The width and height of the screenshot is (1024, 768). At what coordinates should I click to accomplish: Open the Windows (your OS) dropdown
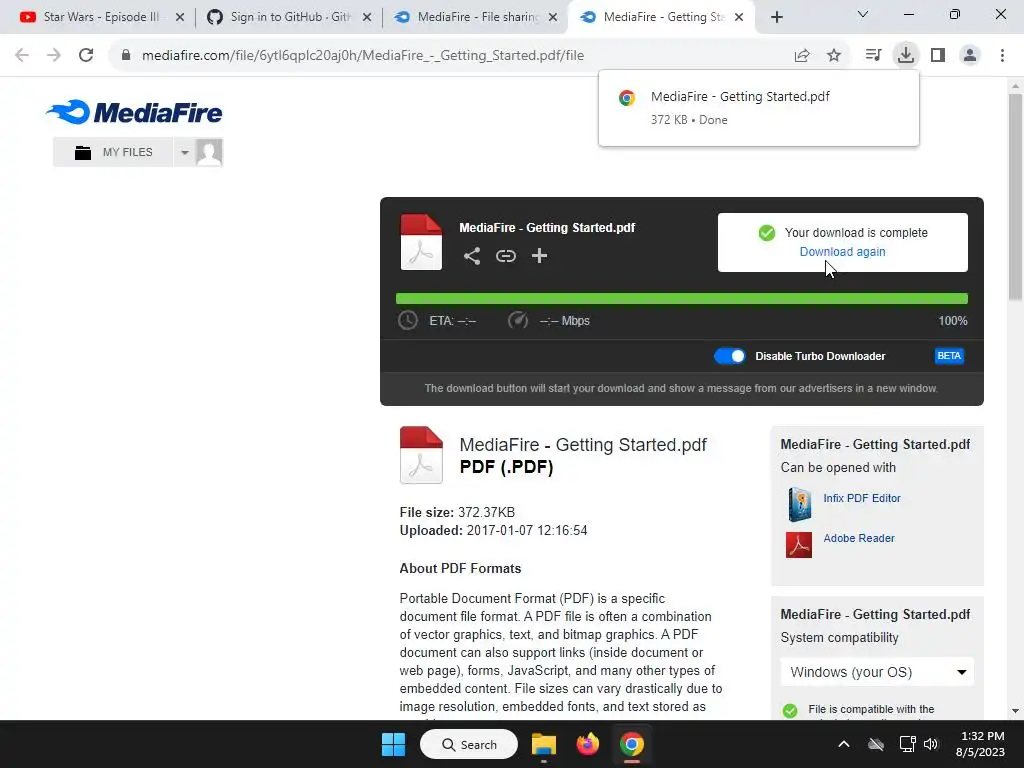coord(877,672)
